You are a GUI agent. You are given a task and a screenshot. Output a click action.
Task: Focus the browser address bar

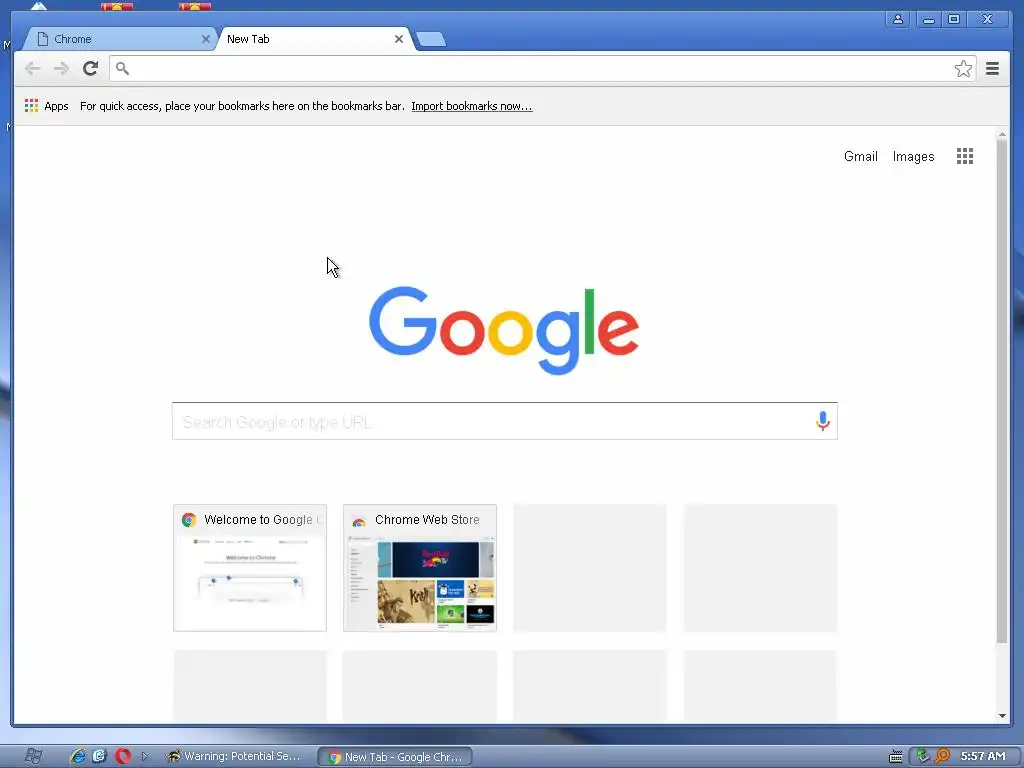click(542, 69)
